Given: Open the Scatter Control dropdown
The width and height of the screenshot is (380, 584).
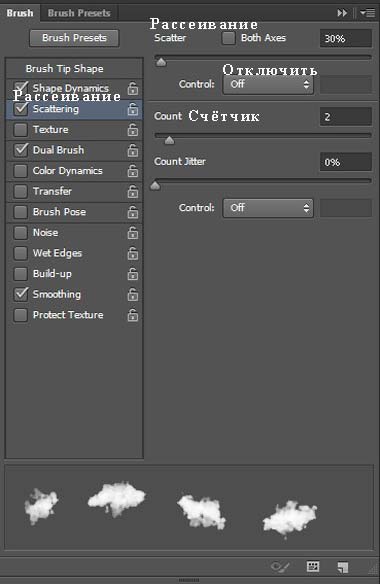Looking at the screenshot, I should click(268, 84).
